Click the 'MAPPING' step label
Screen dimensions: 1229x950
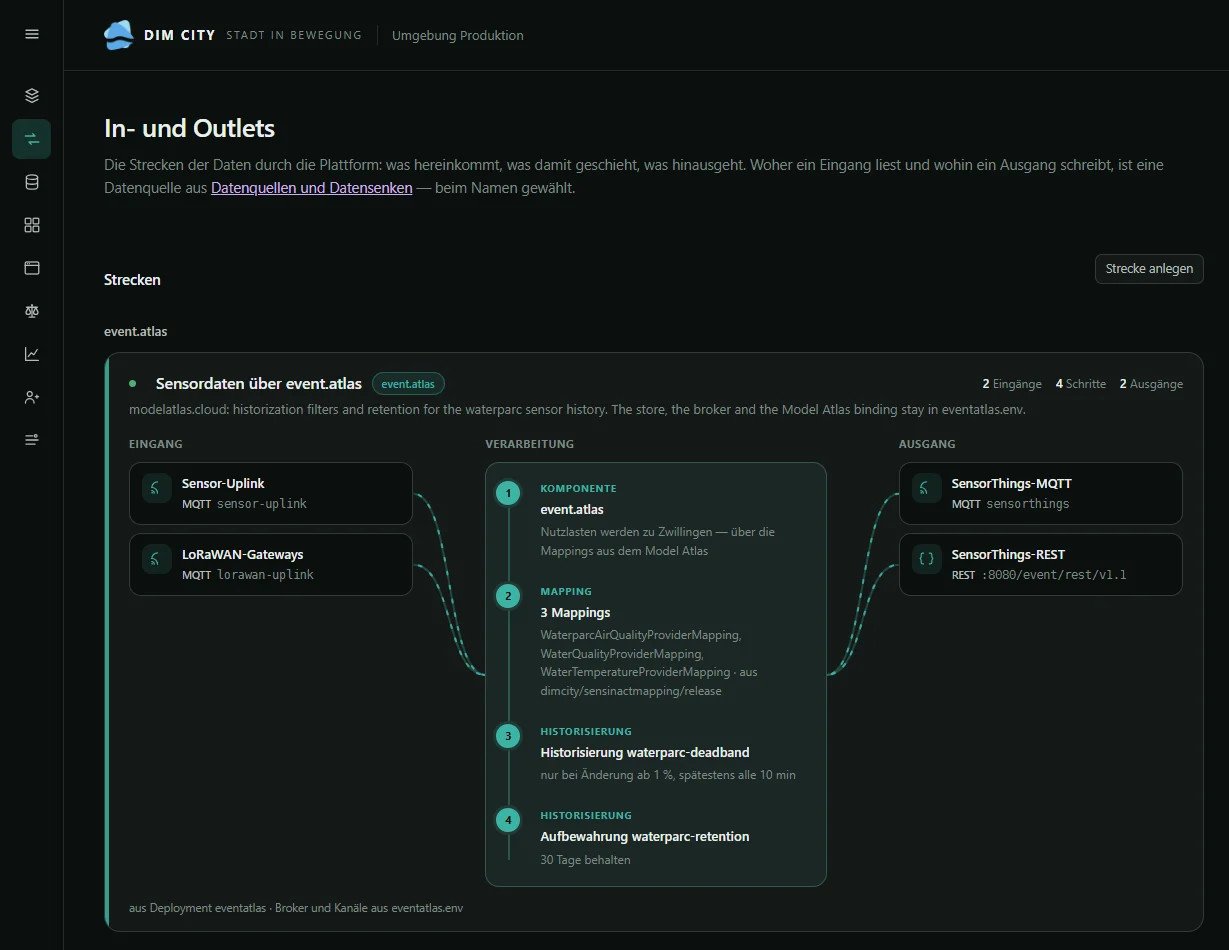(566, 592)
